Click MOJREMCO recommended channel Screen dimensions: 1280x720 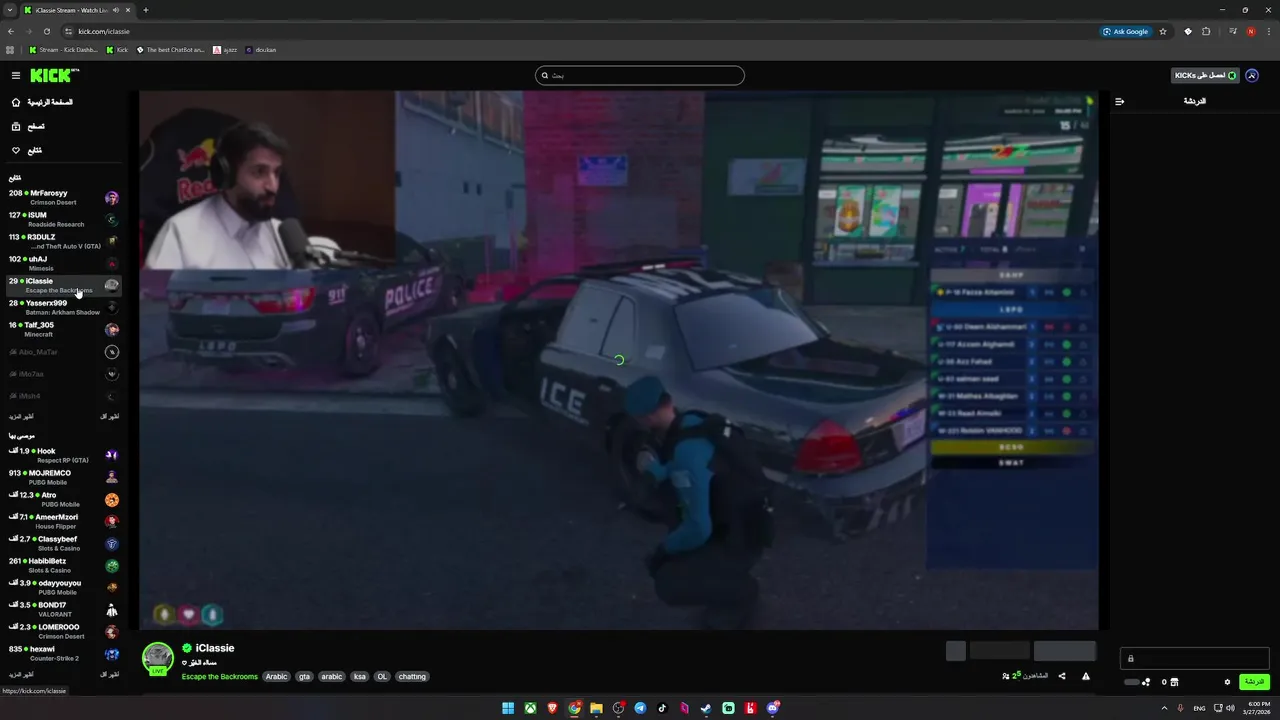tap(64, 477)
